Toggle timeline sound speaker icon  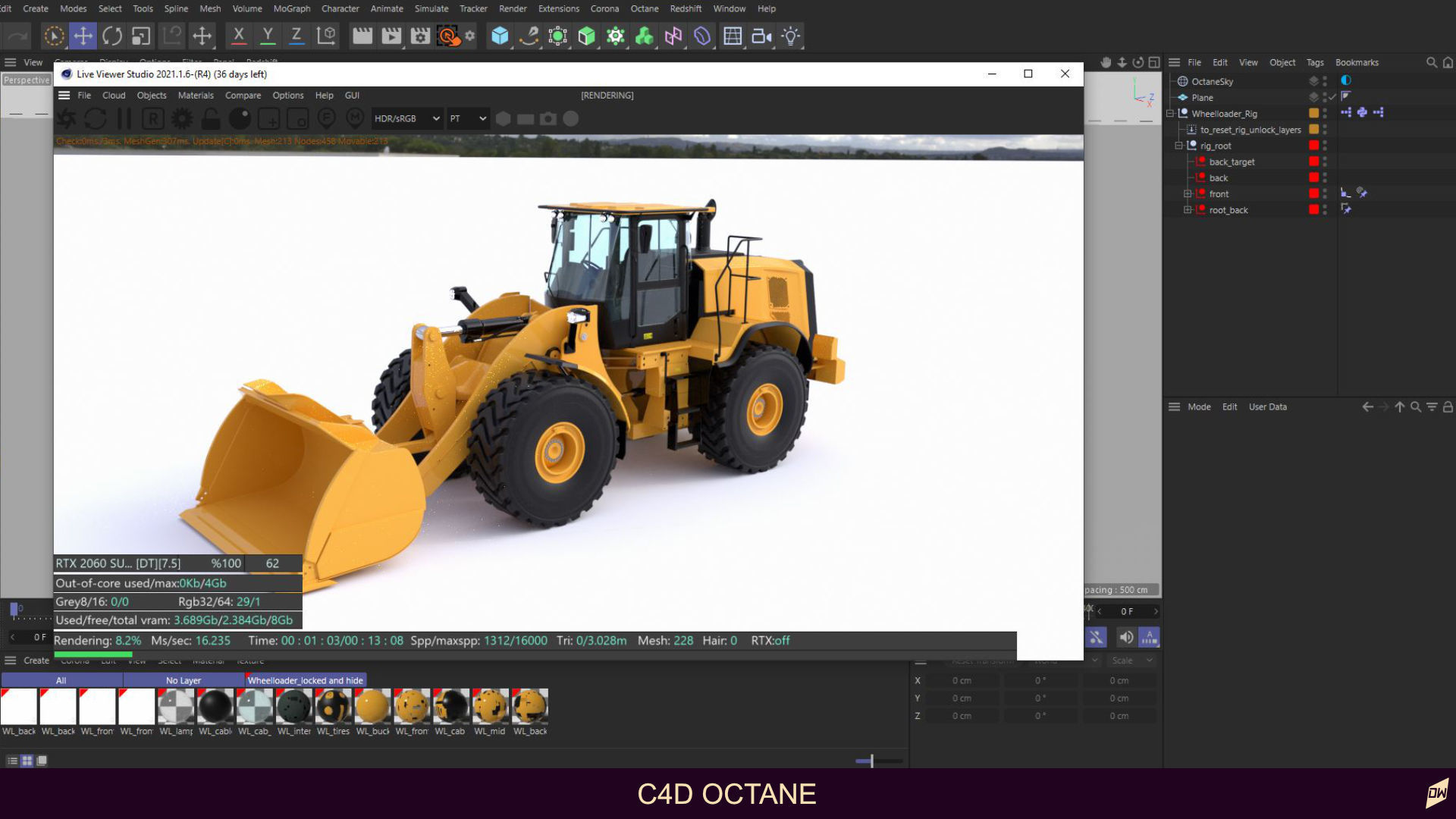pyautogui.click(x=1126, y=638)
